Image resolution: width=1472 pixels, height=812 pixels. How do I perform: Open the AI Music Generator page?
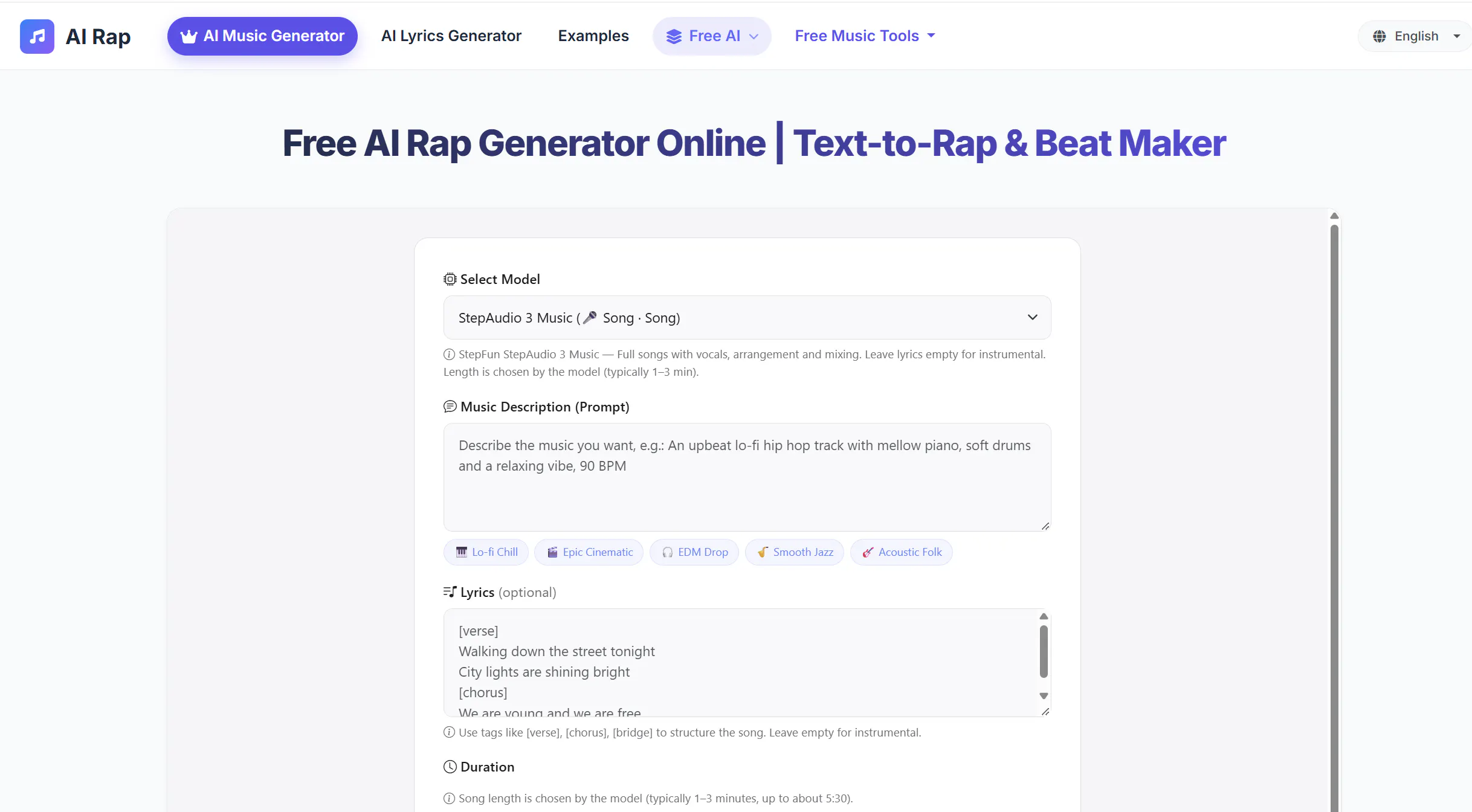(262, 36)
